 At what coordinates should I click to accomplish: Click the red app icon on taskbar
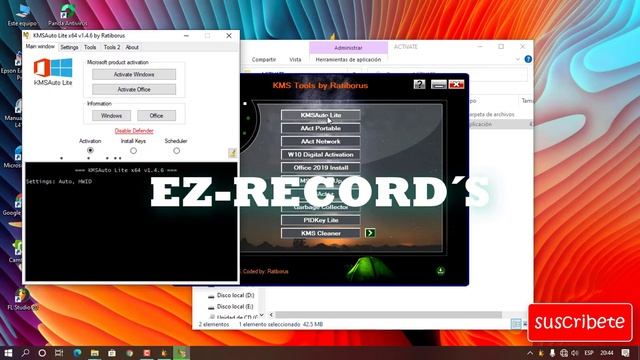coord(147,353)
